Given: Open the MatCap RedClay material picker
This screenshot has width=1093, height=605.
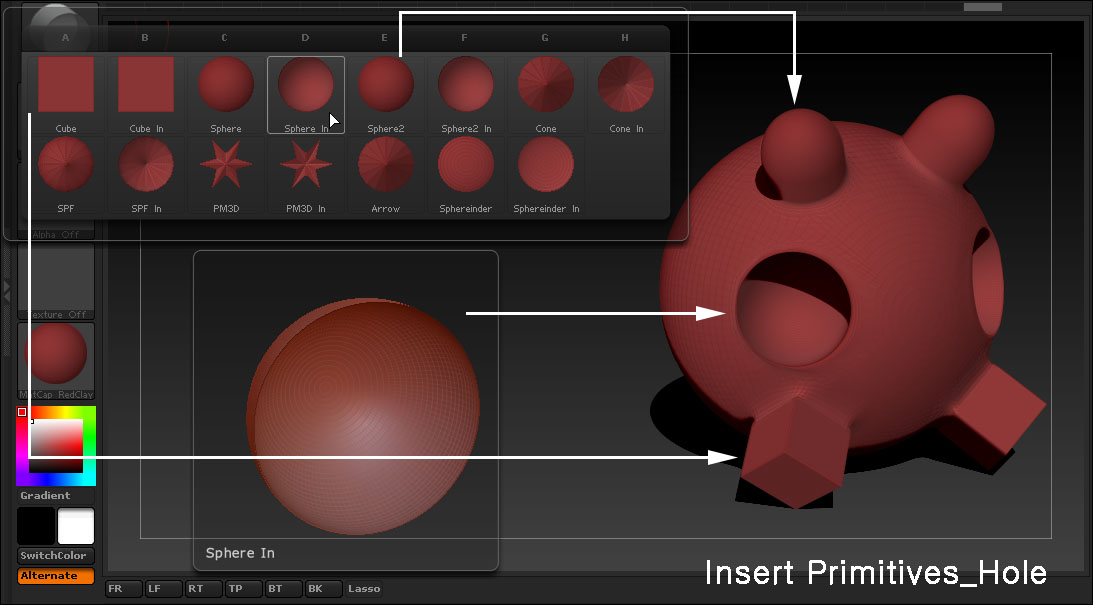Looking at the screenshot, I should pyautogui.click(x=56, y=360).
